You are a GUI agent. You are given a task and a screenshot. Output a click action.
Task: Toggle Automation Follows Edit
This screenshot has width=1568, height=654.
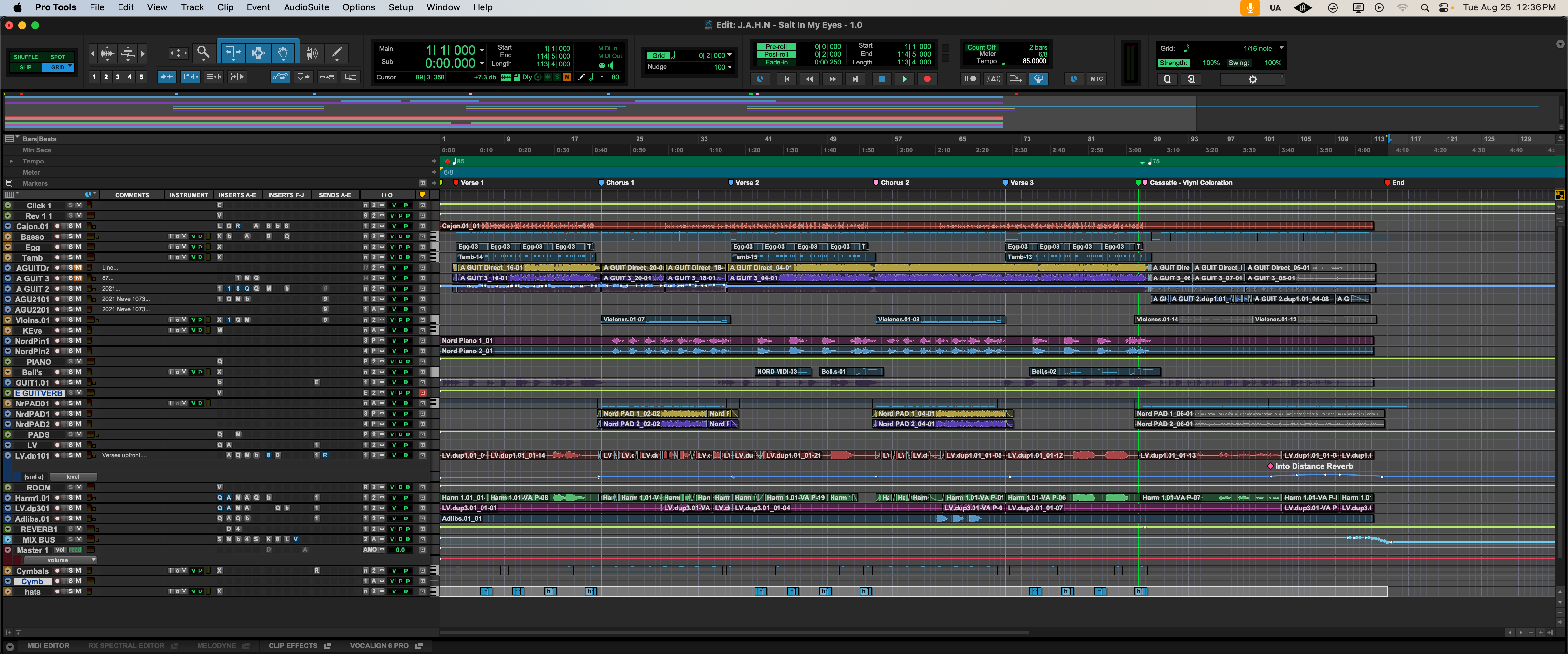280,77
